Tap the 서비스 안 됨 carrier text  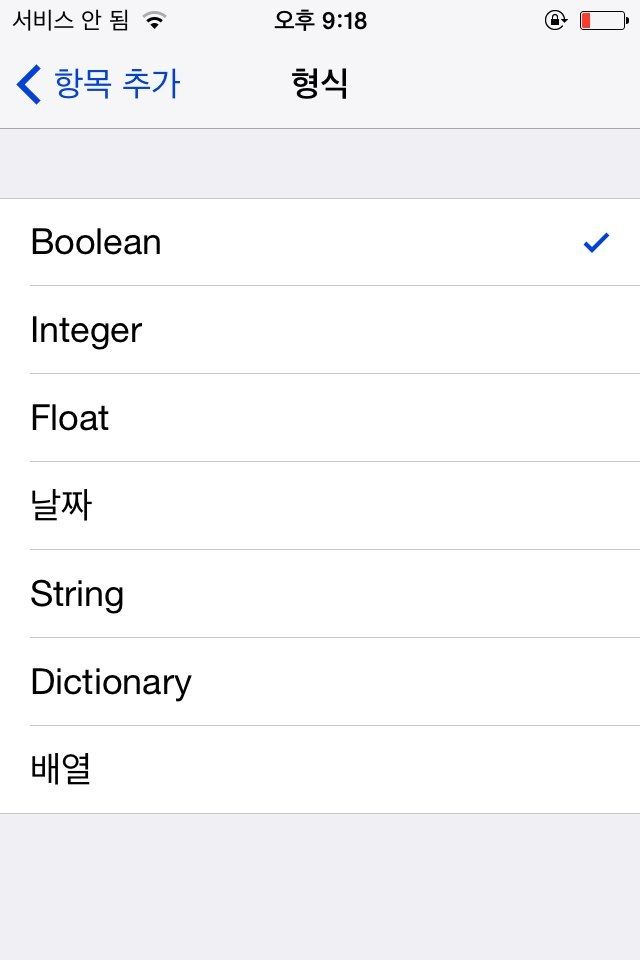70,21
